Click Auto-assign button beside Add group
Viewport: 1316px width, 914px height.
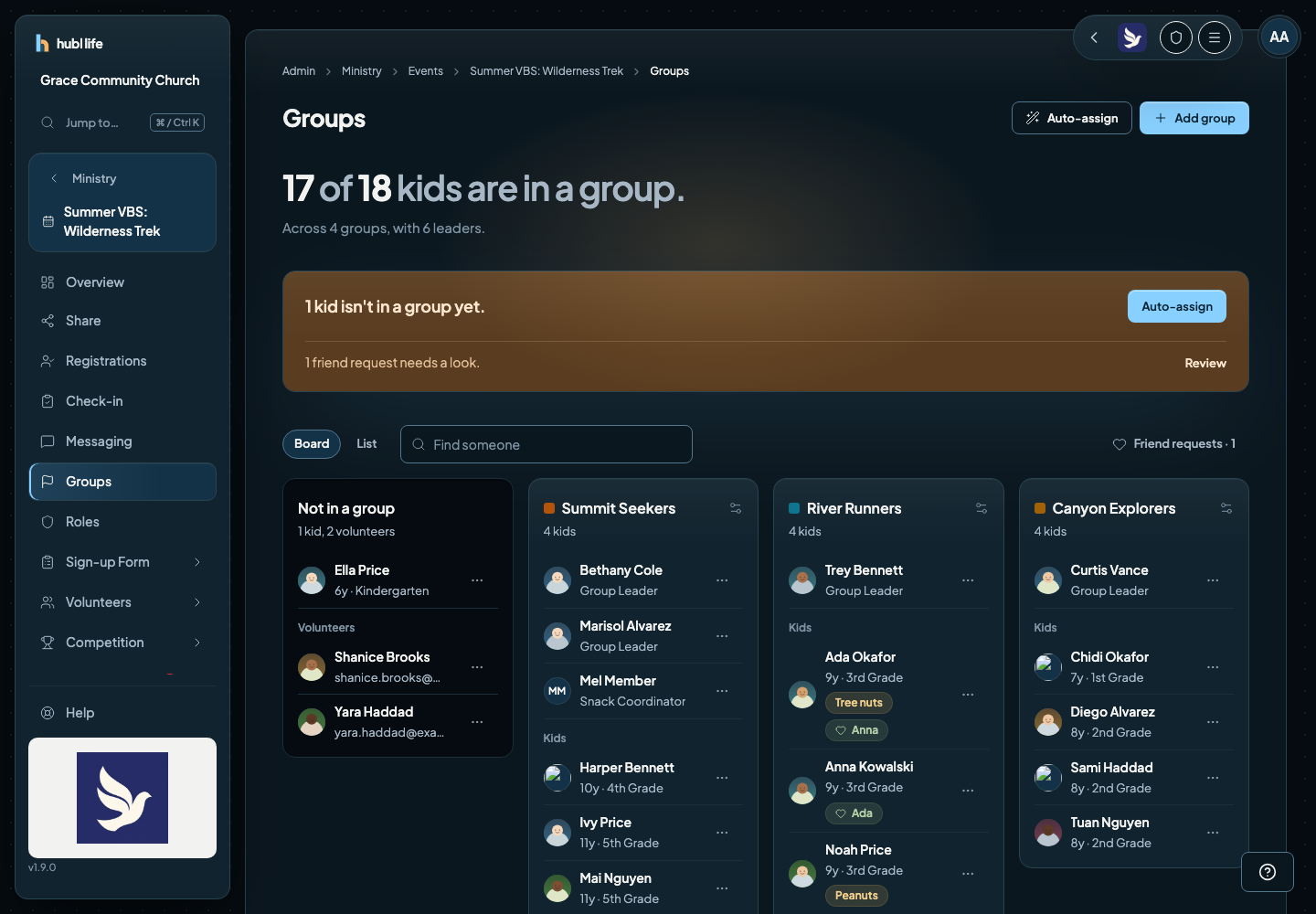click(1072, 118)
